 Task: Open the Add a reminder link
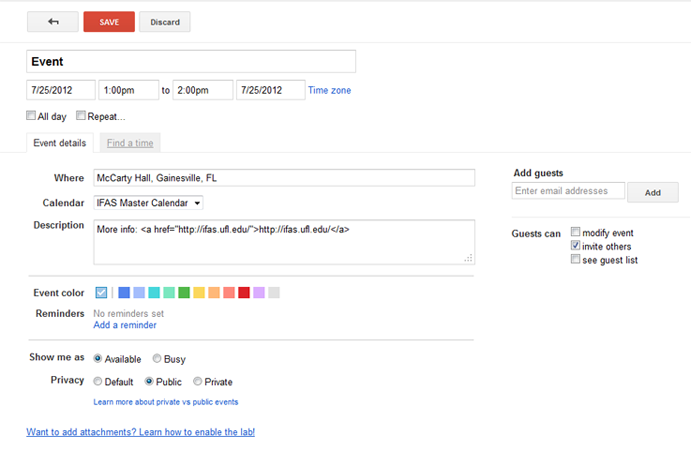pos(125,325)
